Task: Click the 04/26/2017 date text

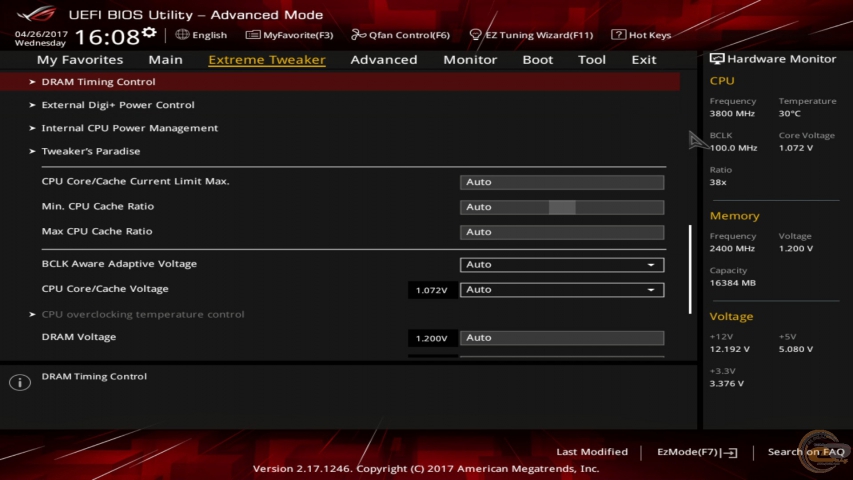Action: pos(41,34)
